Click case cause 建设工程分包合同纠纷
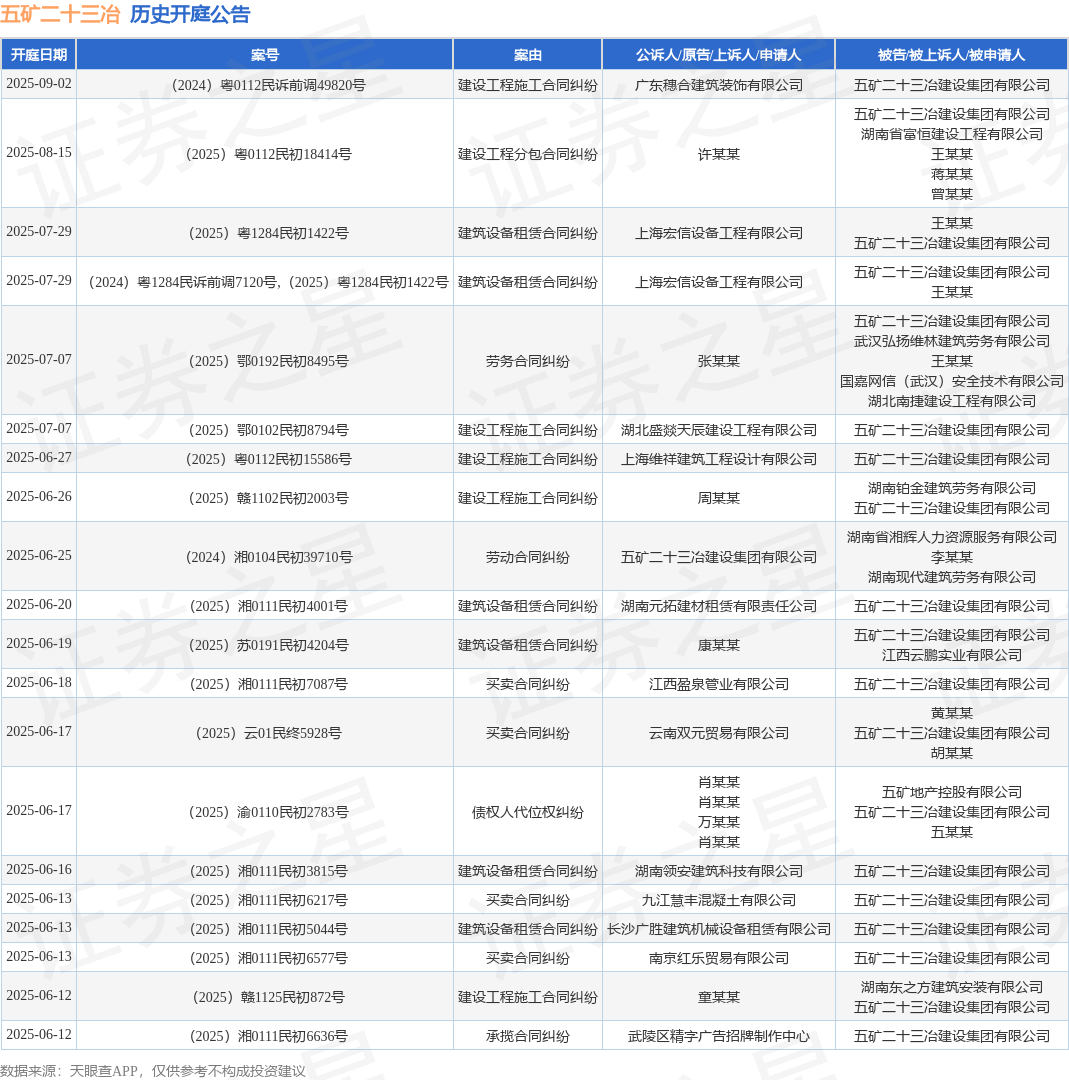 tap(528, 154)
